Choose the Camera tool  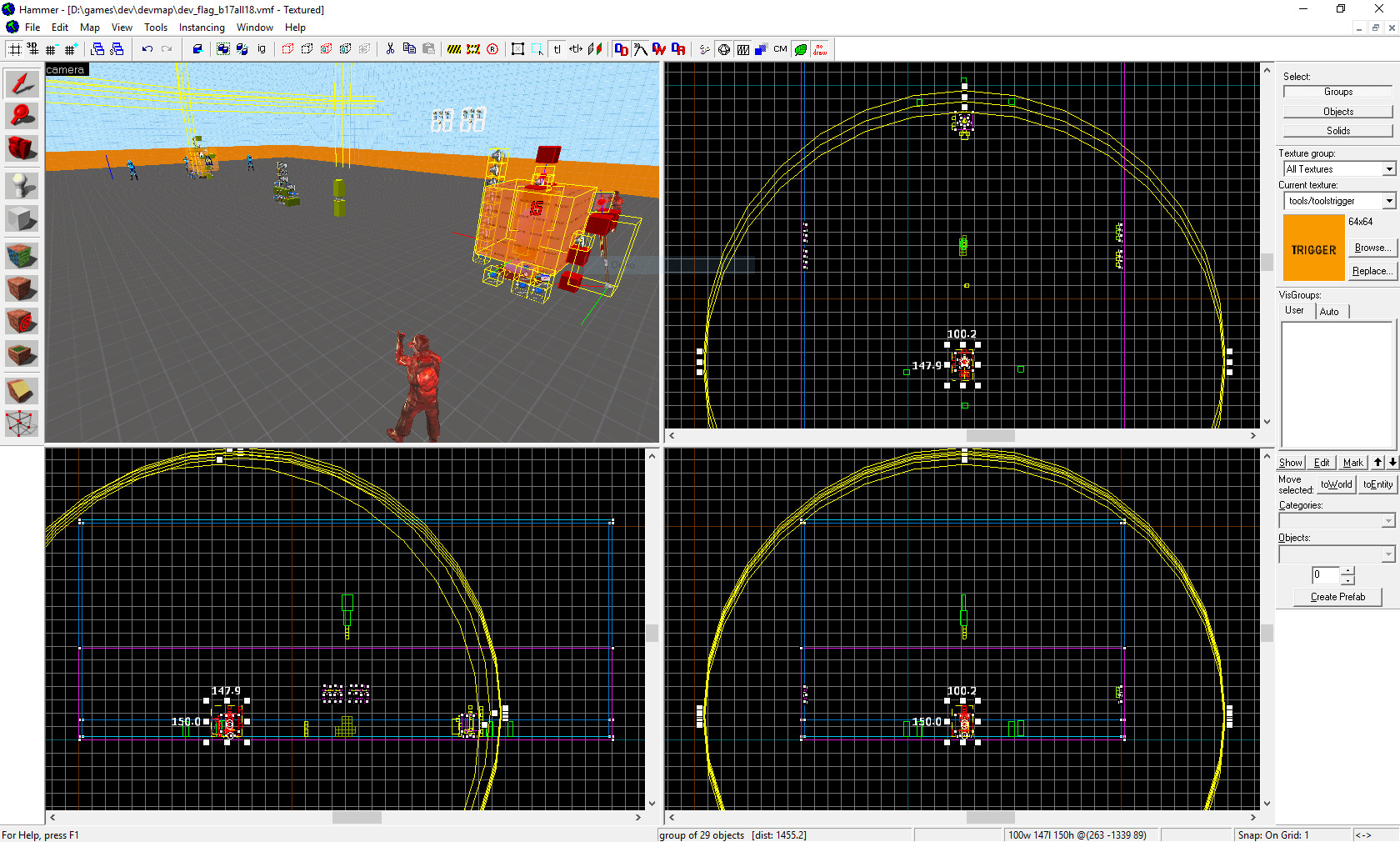[22, 148]
